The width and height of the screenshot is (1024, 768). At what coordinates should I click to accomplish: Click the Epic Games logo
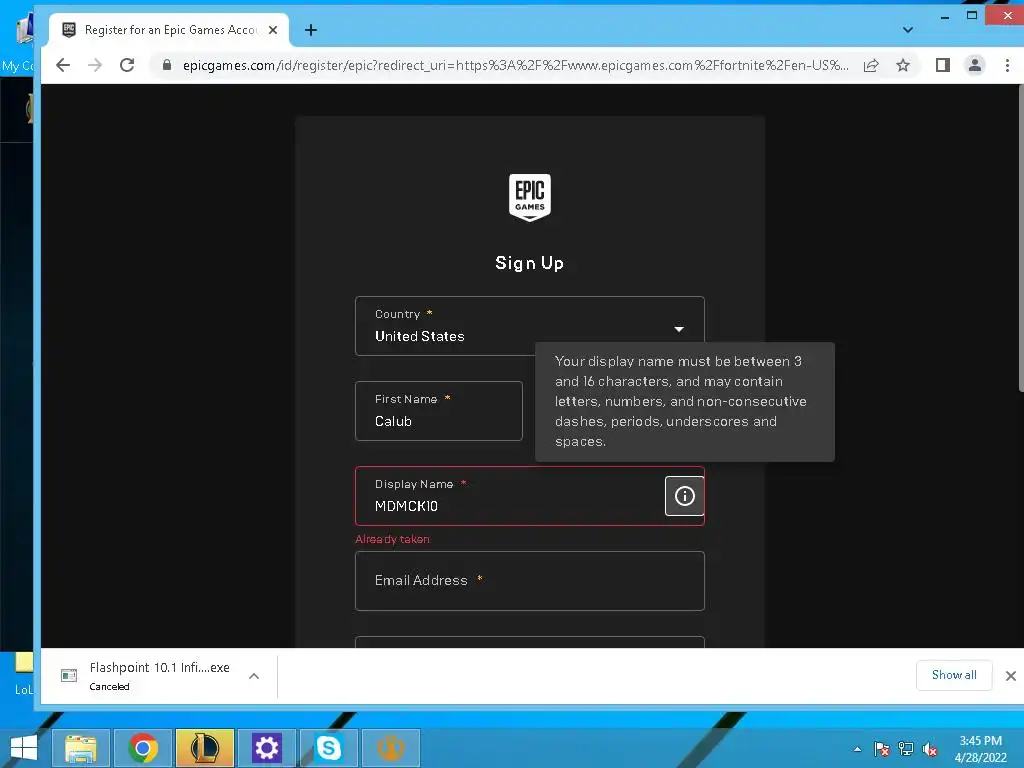pos(530,197)
